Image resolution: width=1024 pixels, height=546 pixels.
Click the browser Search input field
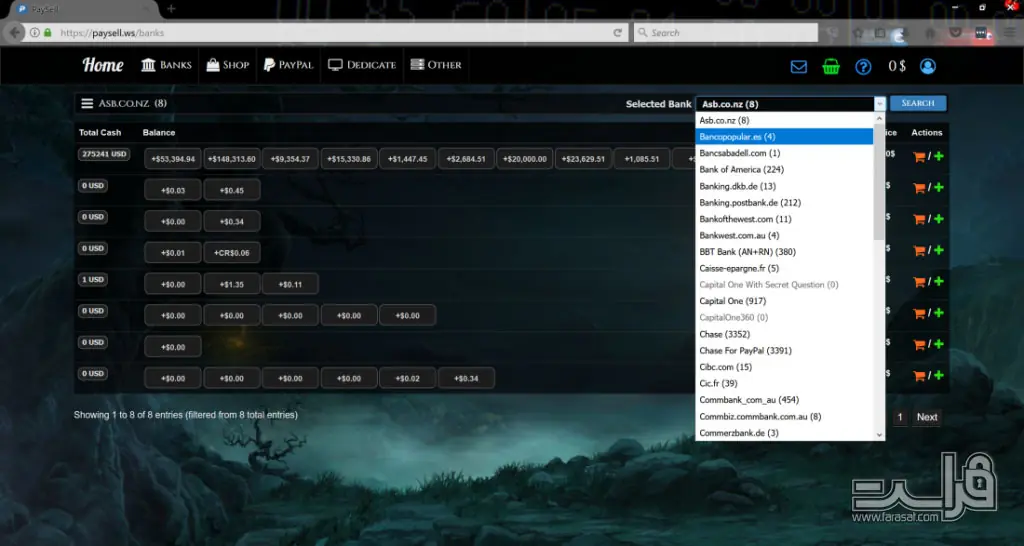click(726, 33)
